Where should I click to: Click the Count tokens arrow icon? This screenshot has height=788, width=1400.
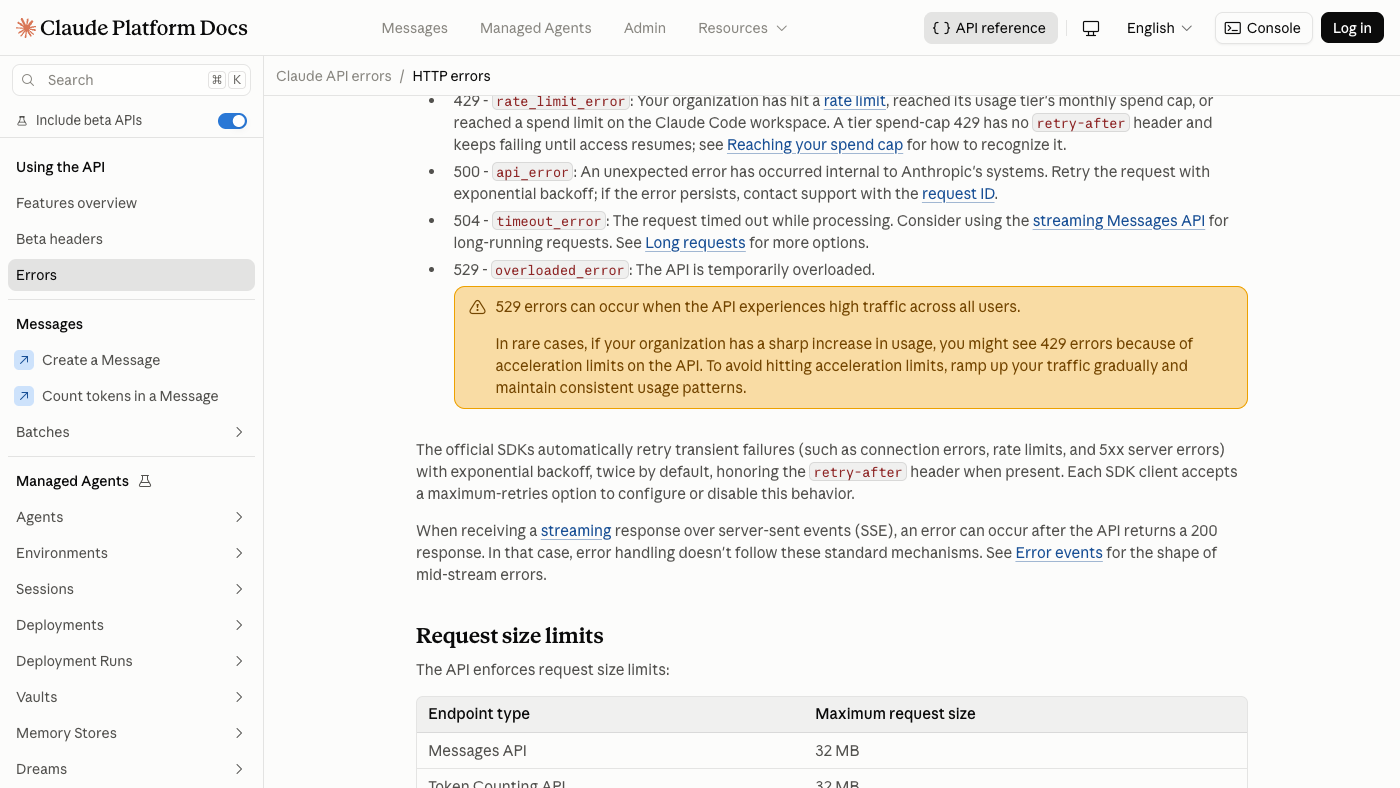click(24, 396)
